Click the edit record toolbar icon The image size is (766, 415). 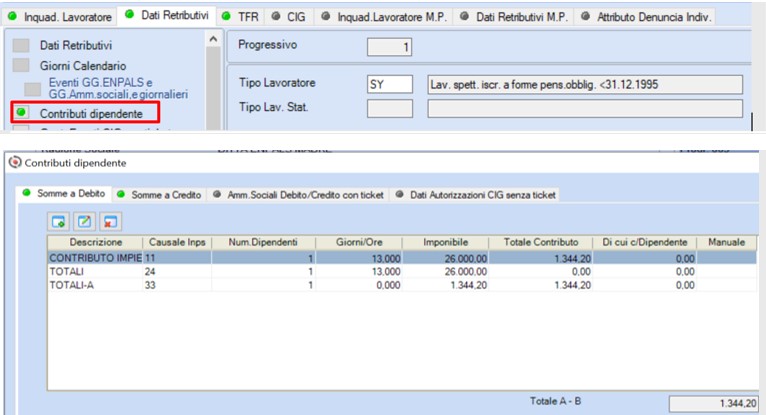[x=84, y=222]
